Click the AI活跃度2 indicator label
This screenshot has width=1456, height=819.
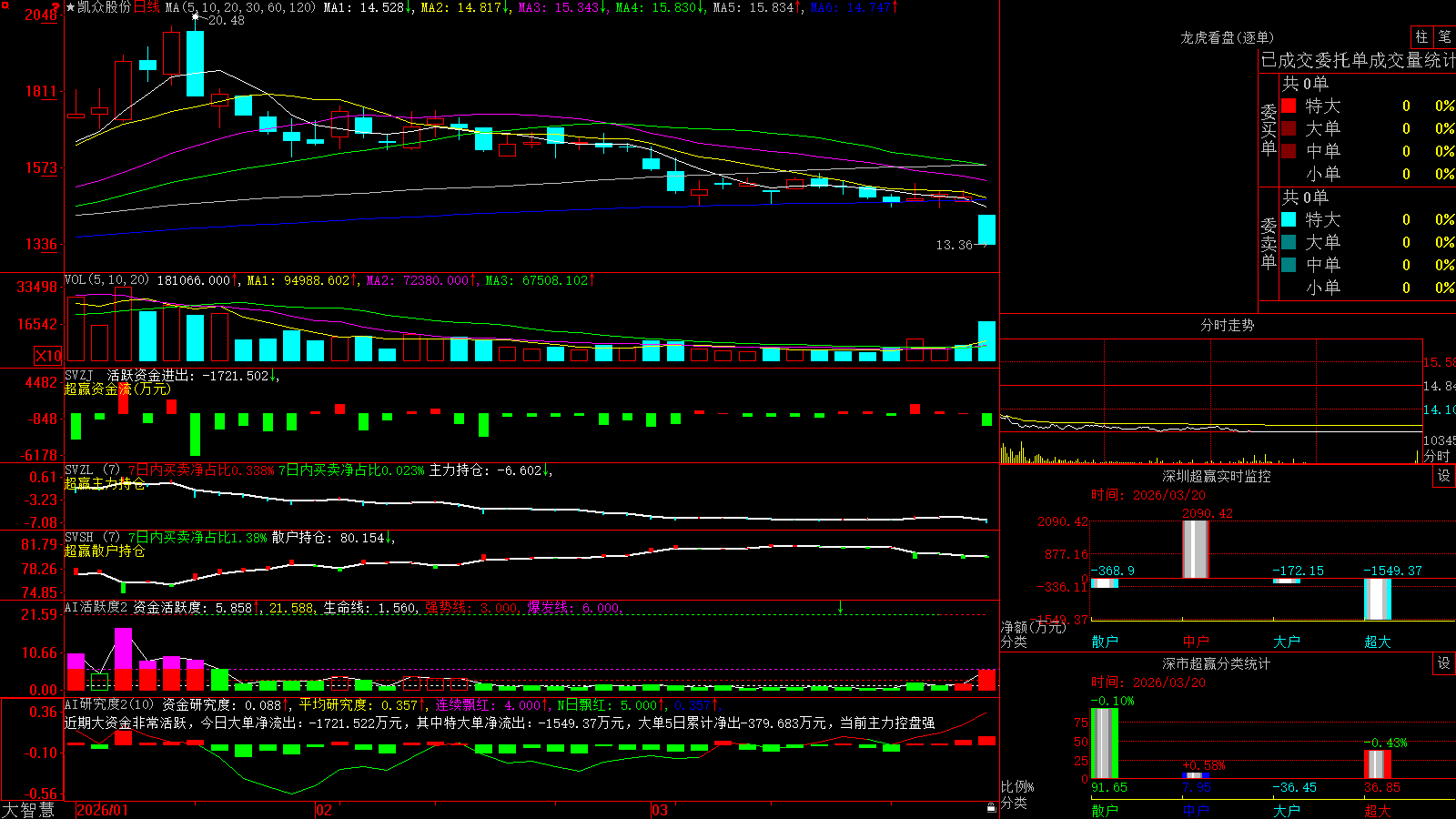(96, 607)
